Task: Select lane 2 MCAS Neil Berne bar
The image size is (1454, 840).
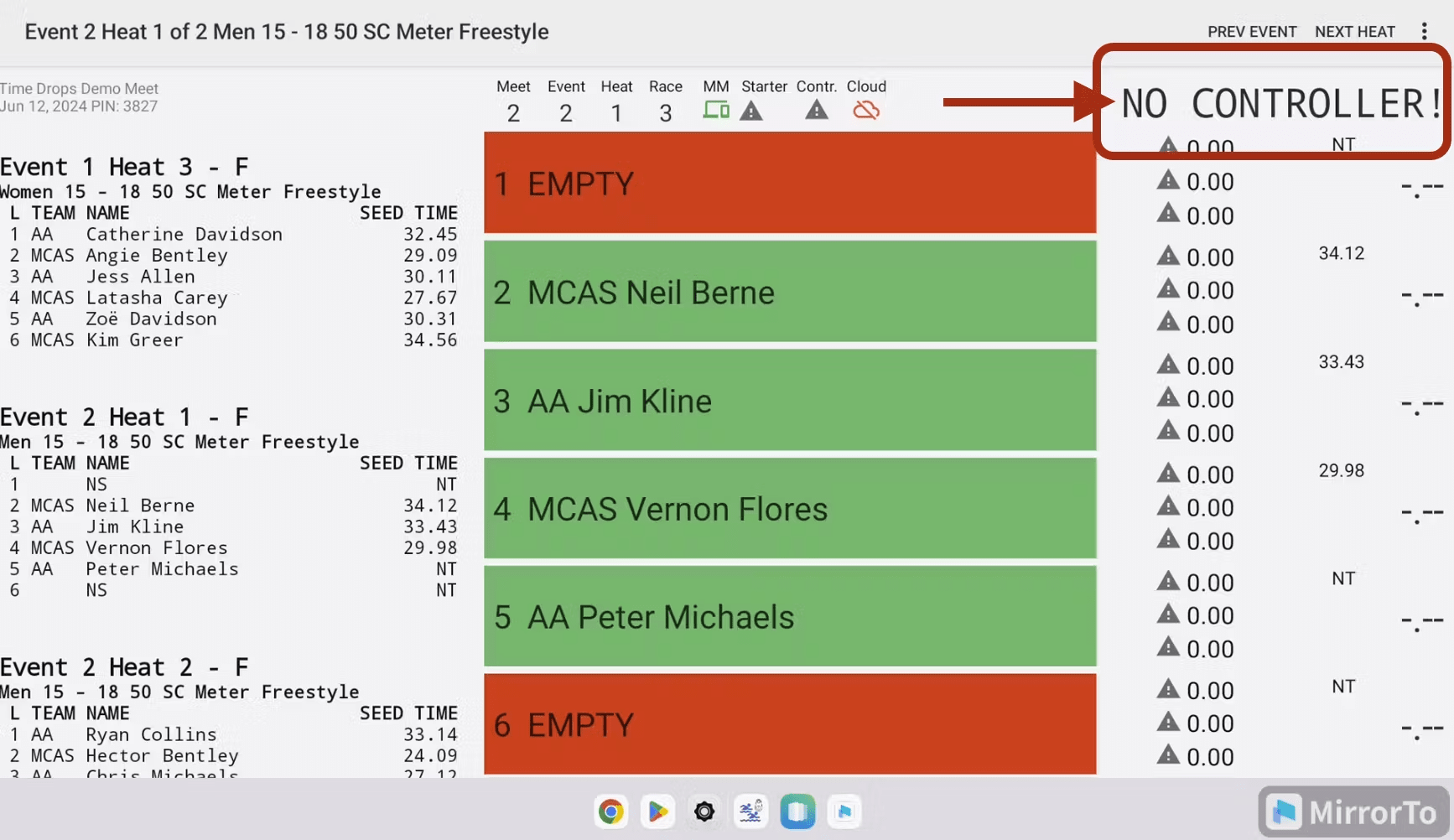Action: coord(790,292)
